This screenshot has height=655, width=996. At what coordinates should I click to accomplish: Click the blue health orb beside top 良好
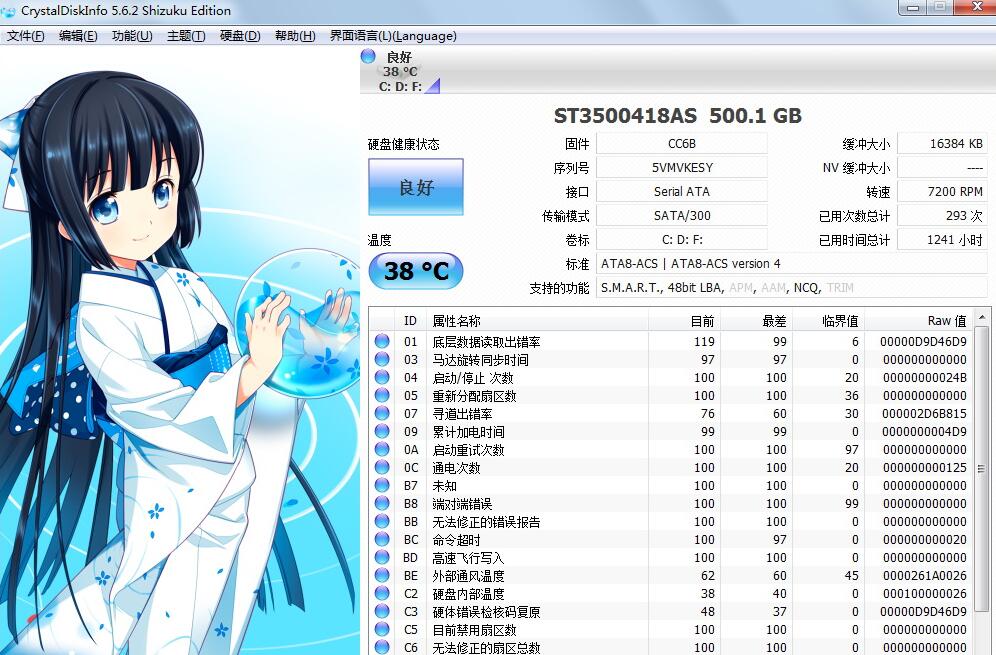368,57
